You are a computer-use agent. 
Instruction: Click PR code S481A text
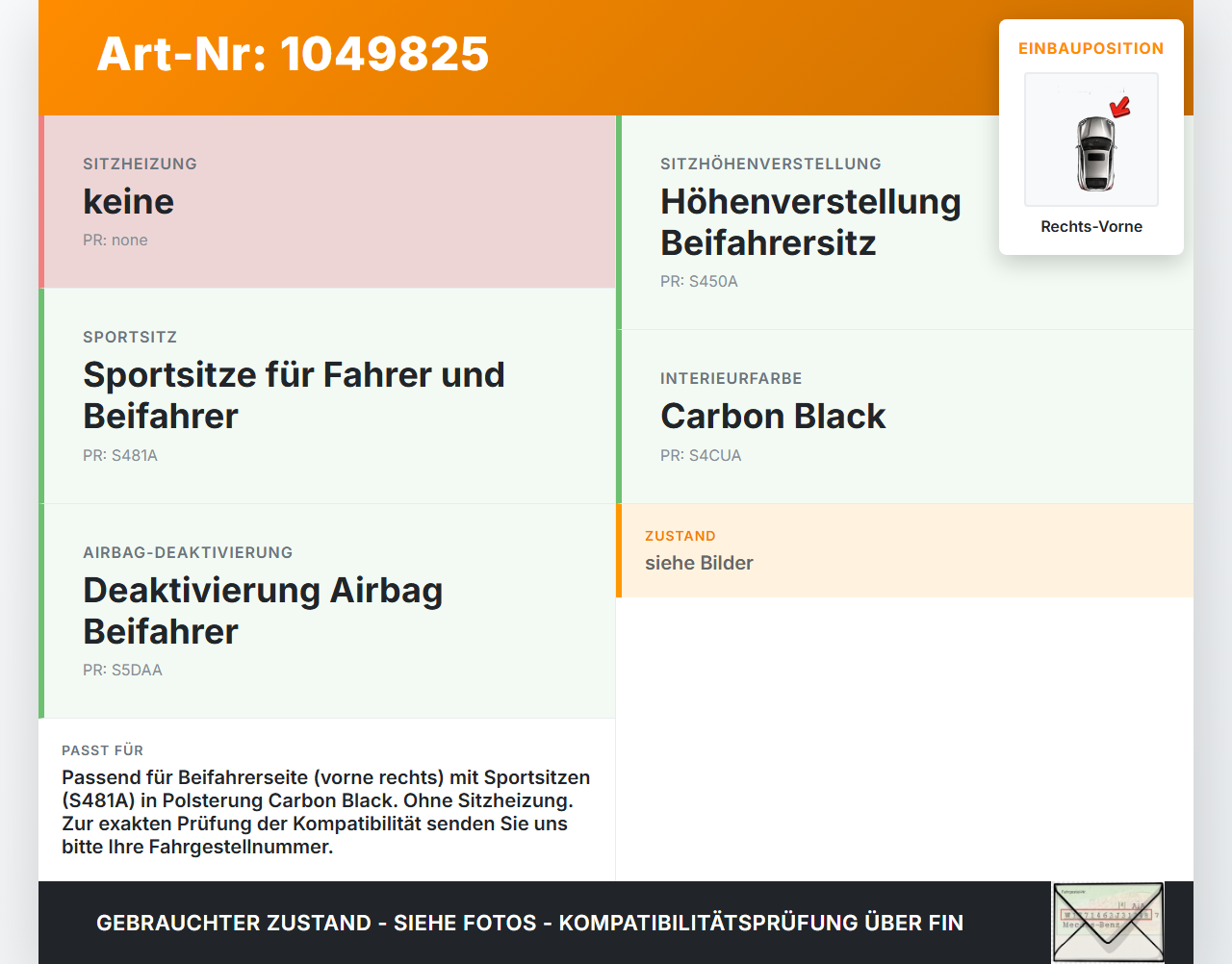pyautogui.click(x=120, y=455)
